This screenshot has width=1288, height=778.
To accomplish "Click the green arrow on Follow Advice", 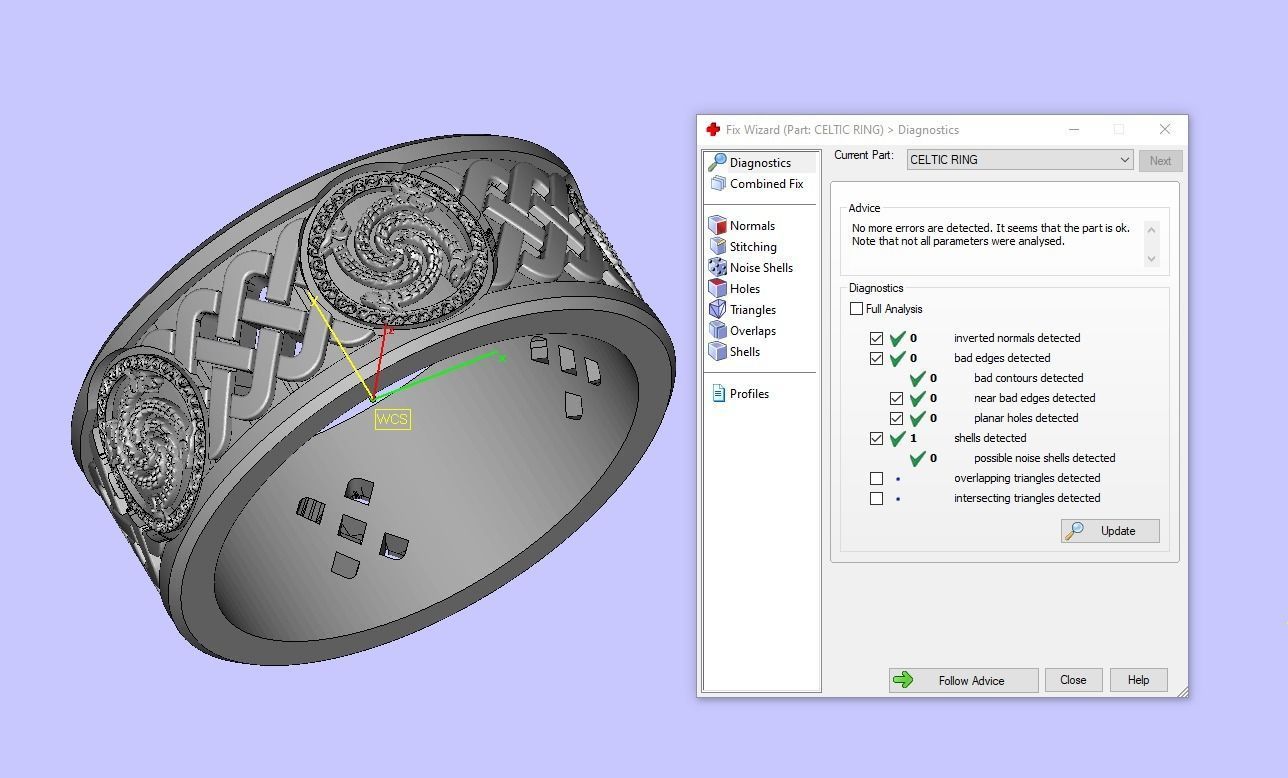I will coord(903,680).
